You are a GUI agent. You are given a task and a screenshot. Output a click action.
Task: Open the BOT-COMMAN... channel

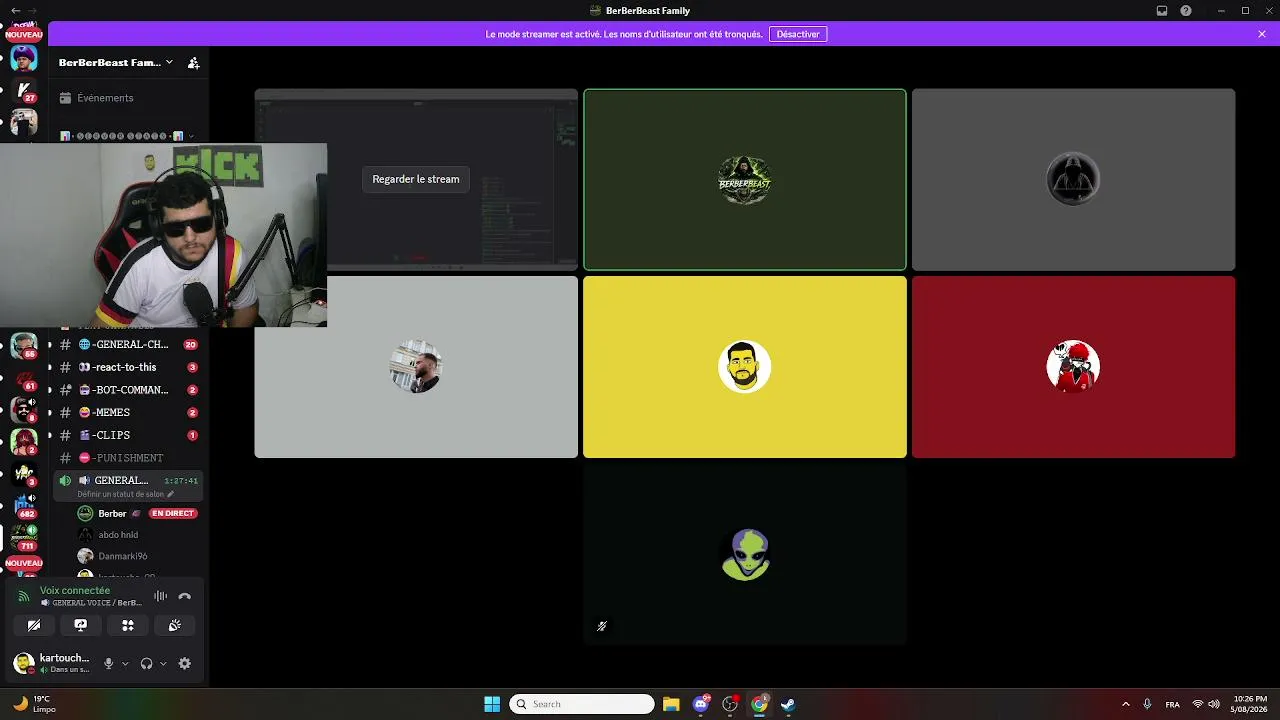pos(128,390)
